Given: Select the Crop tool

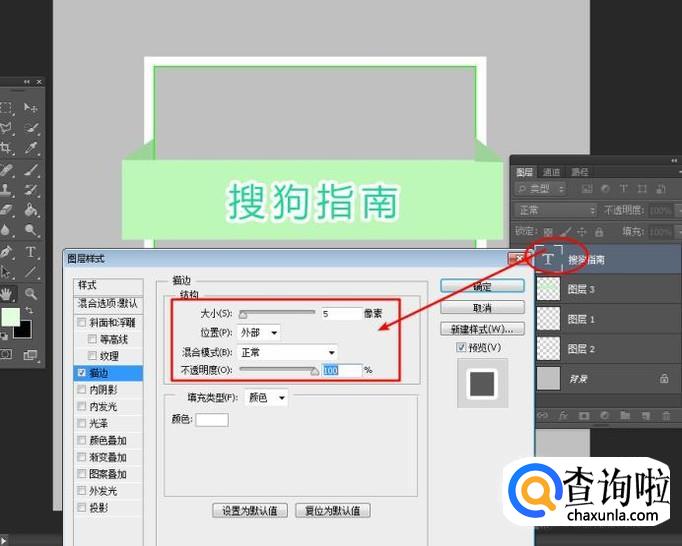Looking at the screenshot, I should click(x=6, y=148).
